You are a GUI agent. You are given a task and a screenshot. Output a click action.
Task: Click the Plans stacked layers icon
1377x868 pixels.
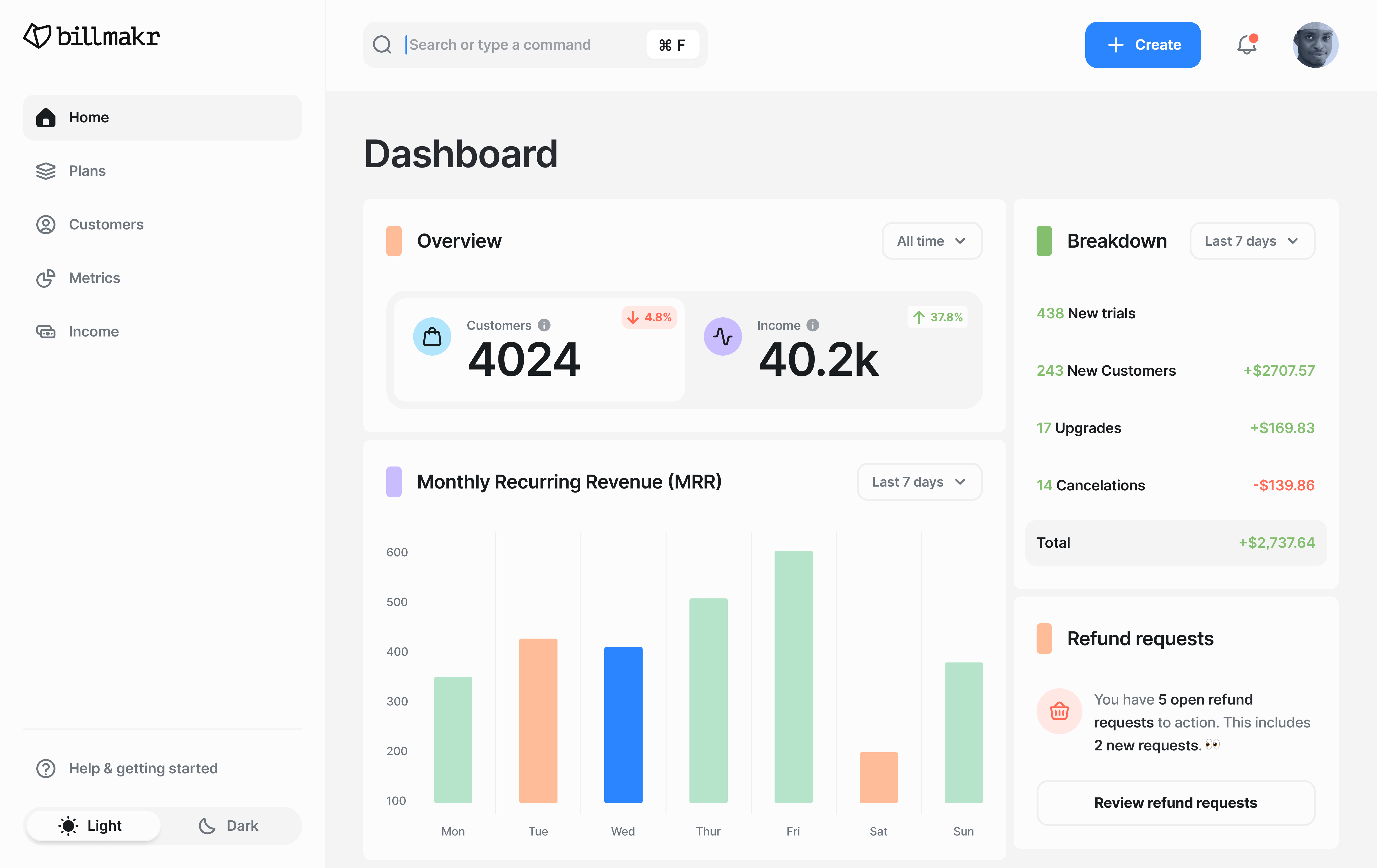tap(46, 171)
